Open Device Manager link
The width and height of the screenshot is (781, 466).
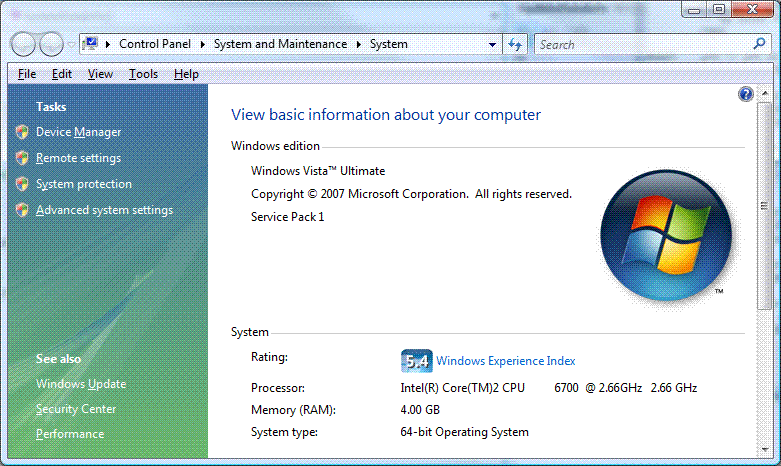click(x=78, y=132)
